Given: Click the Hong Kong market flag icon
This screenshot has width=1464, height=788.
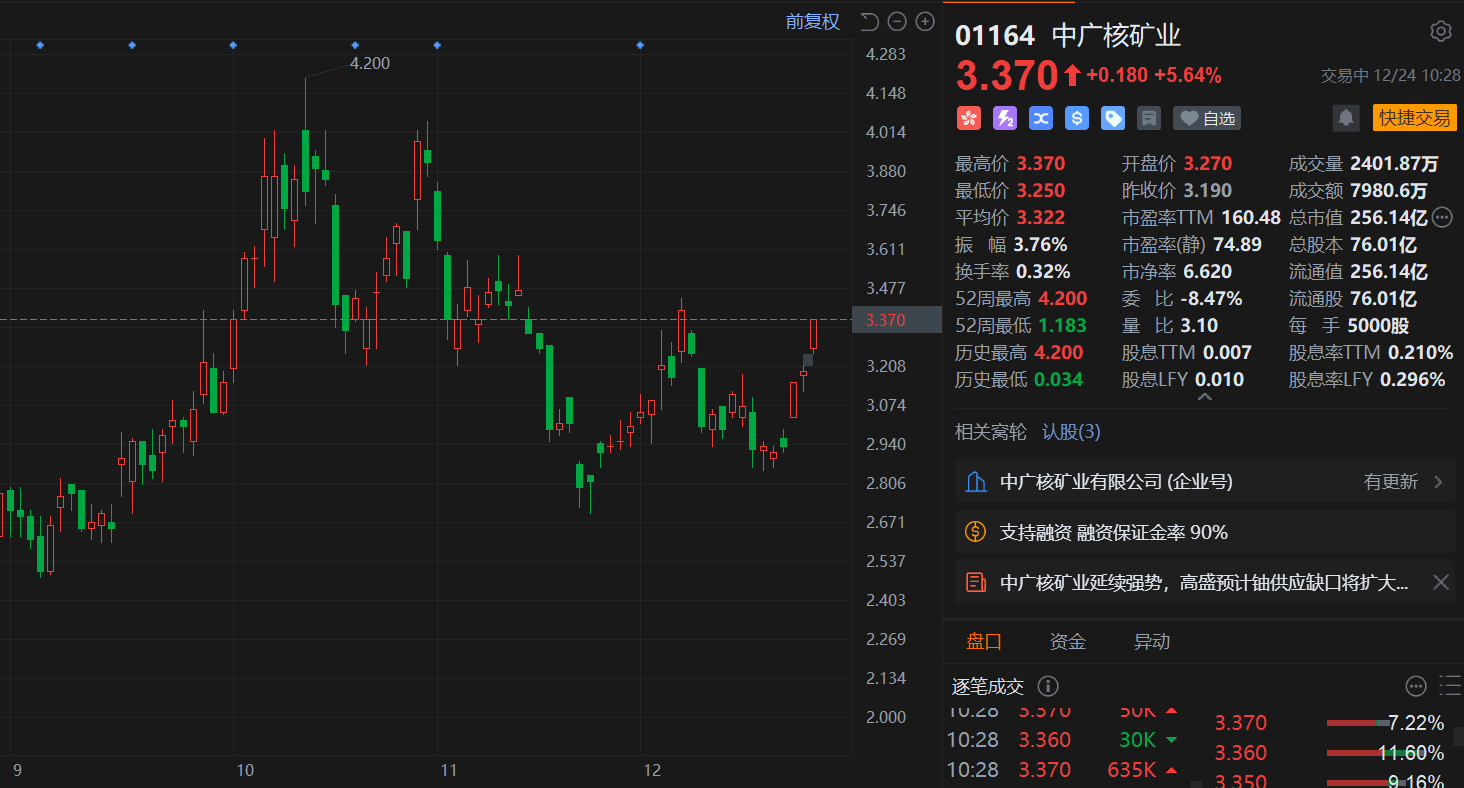Looking at the screenshot, I should [x=968, y=118].
